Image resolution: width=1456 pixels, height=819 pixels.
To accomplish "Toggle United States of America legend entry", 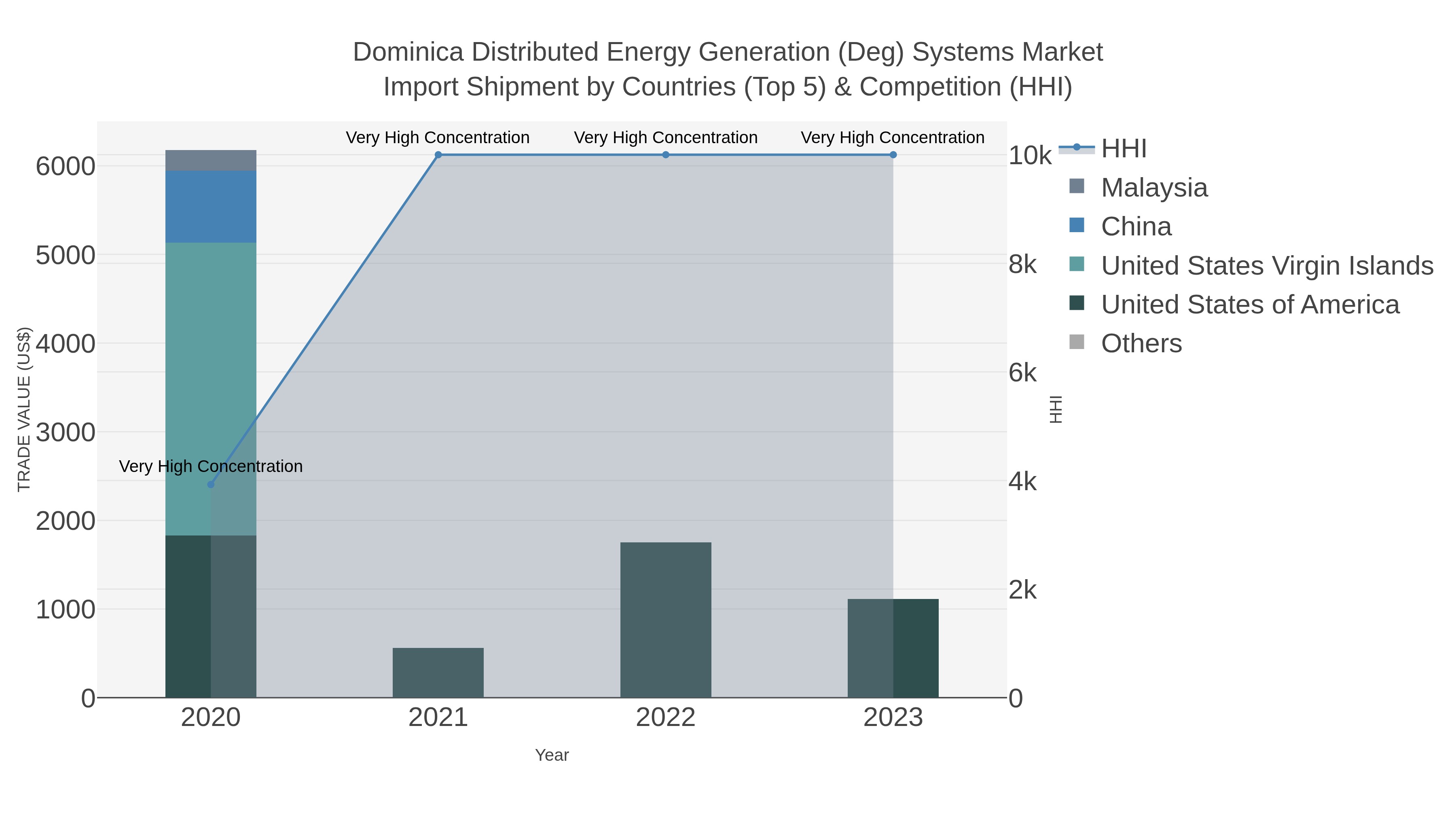I will [x=1234, y=305].
